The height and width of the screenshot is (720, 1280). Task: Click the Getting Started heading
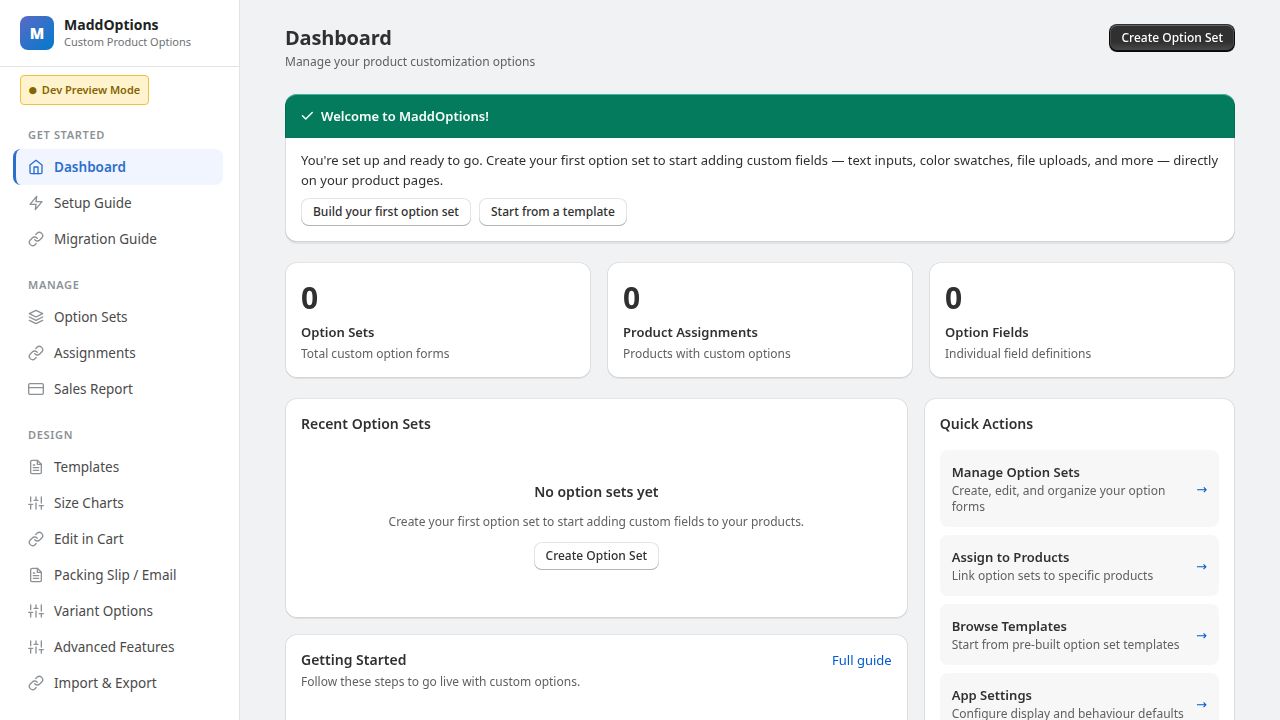[353, 660]
